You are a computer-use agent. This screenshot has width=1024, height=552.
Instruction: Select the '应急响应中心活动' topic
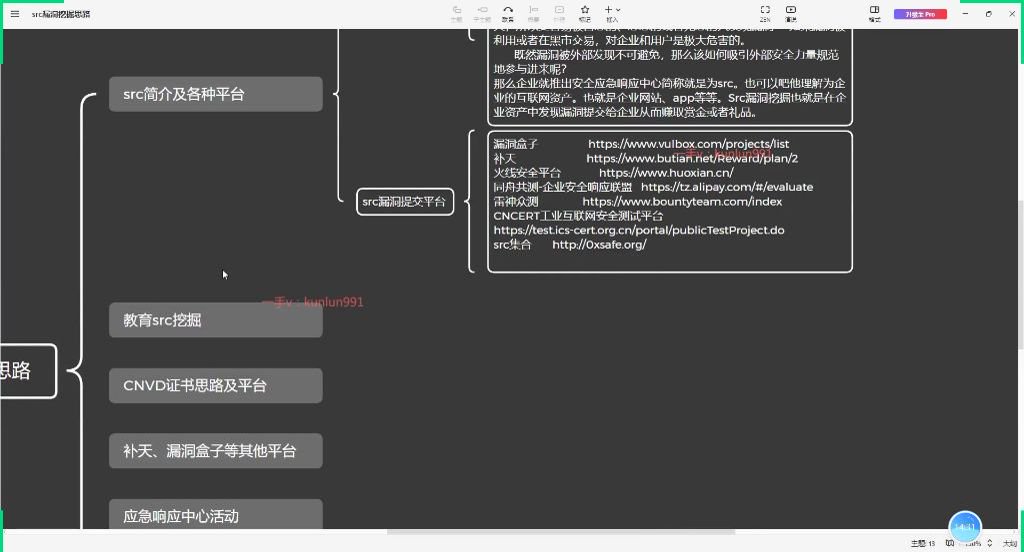click(216, 515)
